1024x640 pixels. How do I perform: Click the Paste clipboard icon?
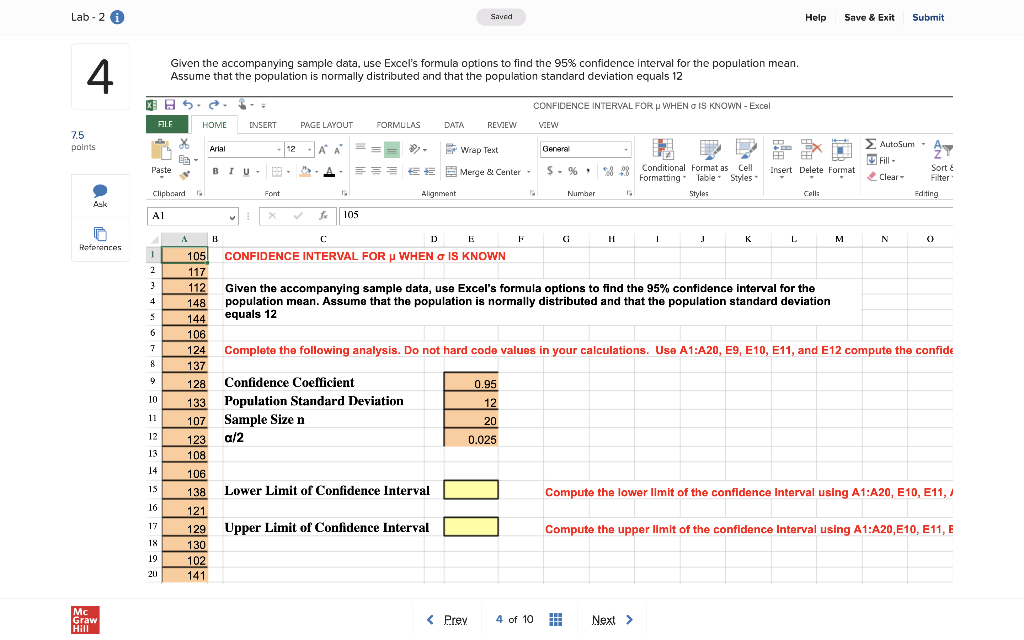[161, 150]
